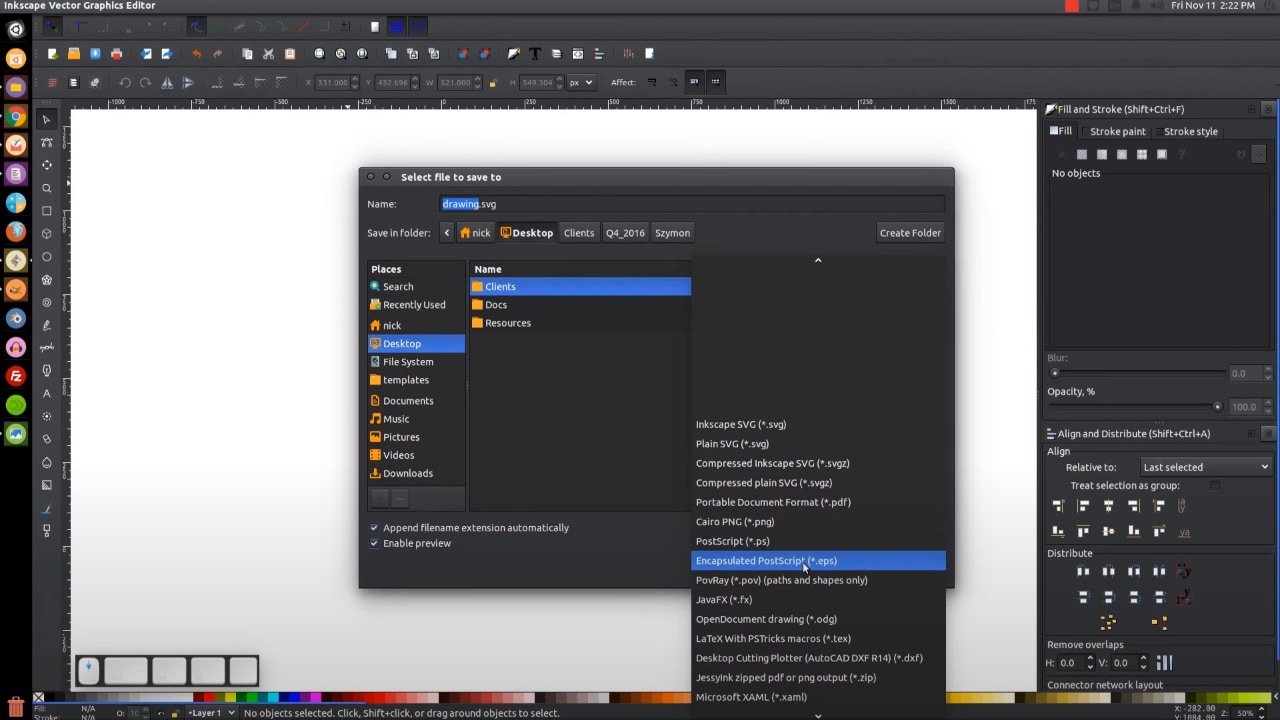Click the Create Folder button

pyautogui.click(x=910, y=233)
